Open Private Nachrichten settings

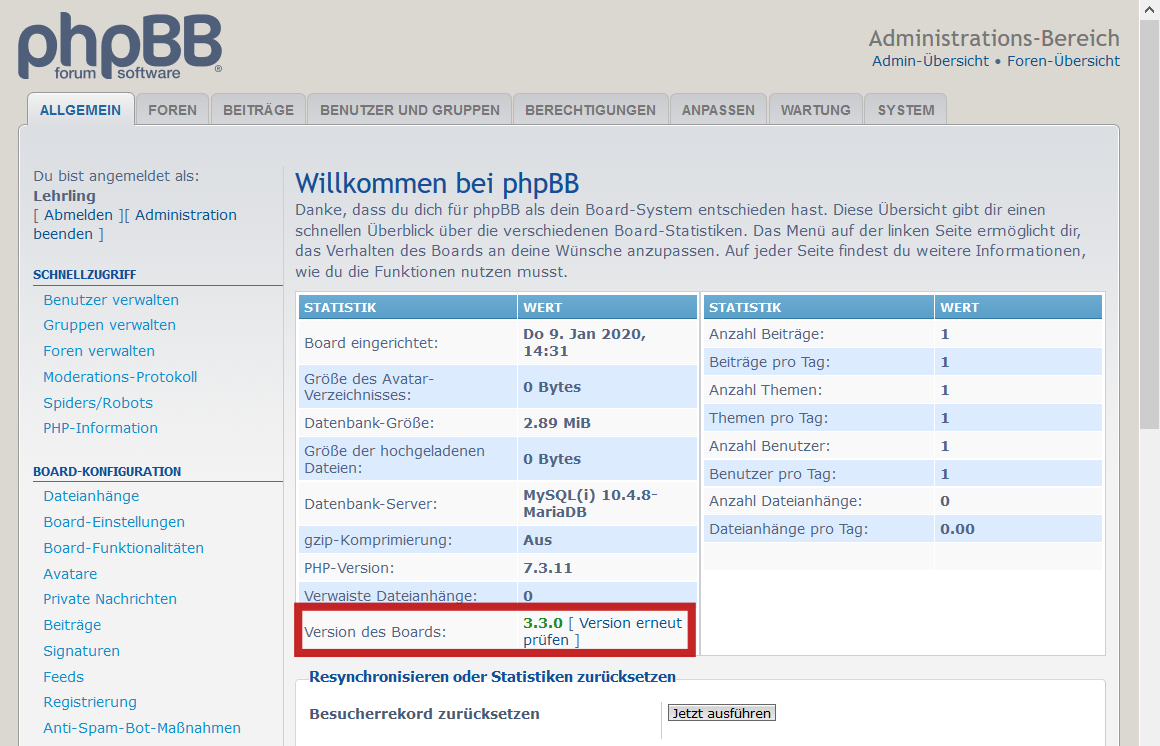110,599
